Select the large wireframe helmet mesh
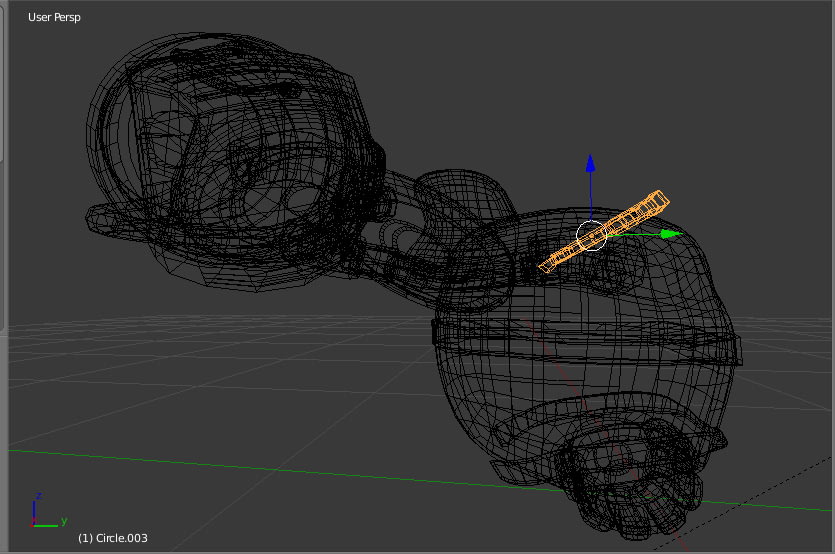The width and height of the screenshot is (835, 554). click(x=234, y=160)
